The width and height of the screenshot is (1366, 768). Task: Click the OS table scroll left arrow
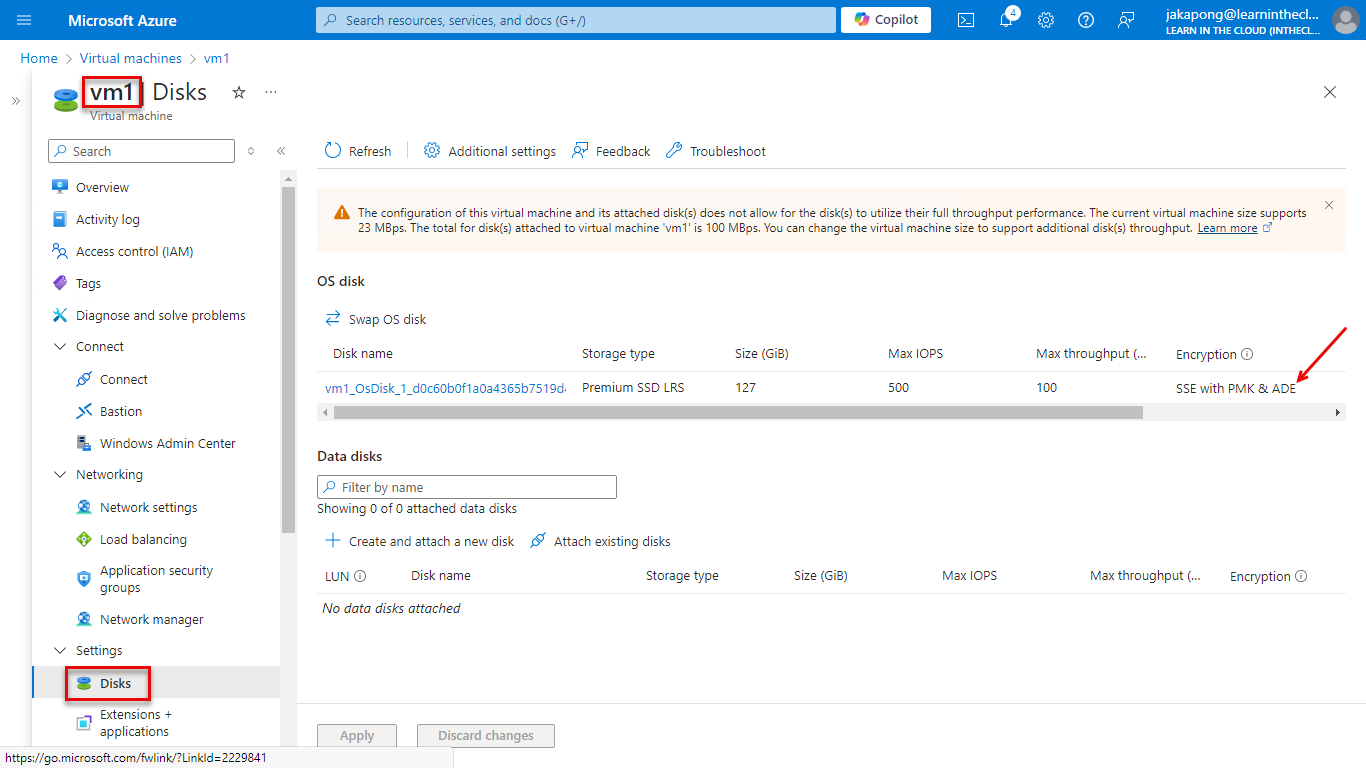324,412
